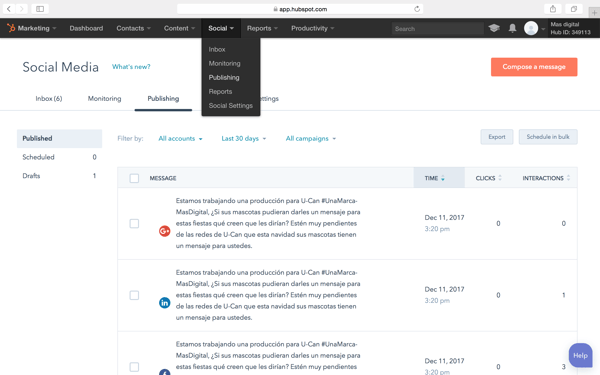Screen dimensions: 600x375
Task: Open the What's new? link
Action: click(x=131, y=67)
